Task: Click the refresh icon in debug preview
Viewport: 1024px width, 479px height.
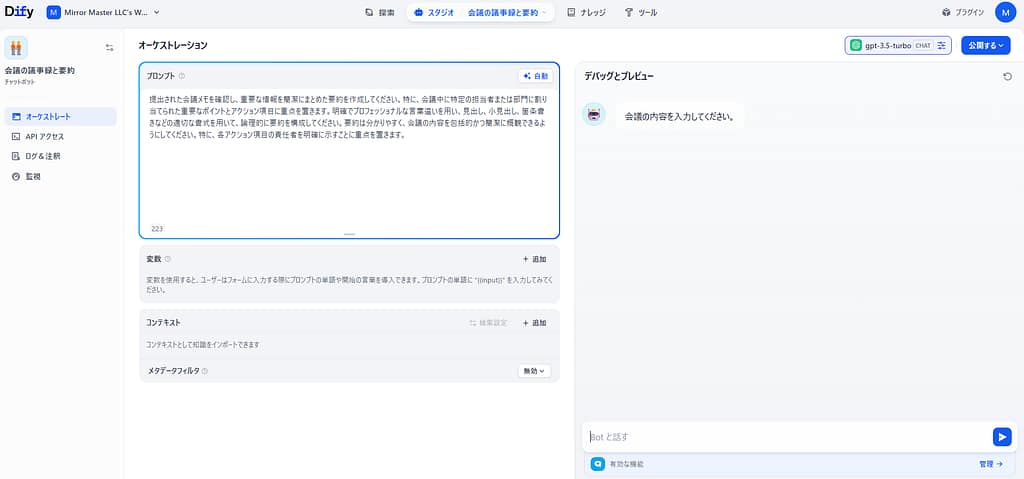Action: [x=1007, y=76]
